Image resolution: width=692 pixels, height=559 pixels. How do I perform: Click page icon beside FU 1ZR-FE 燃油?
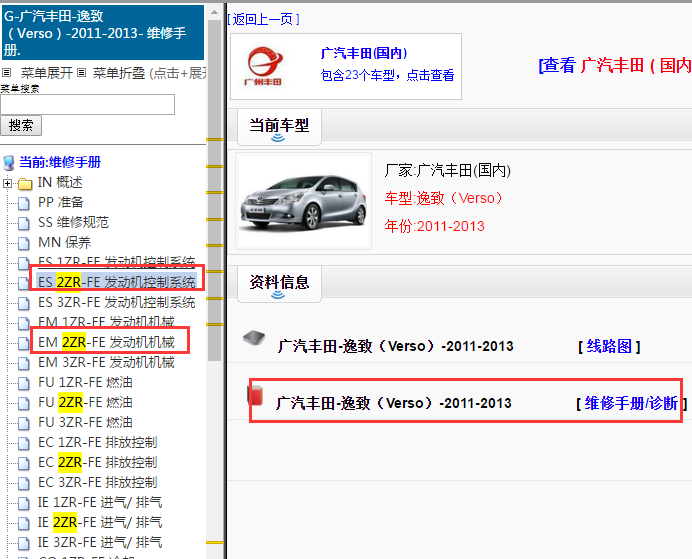click(24, 383)
